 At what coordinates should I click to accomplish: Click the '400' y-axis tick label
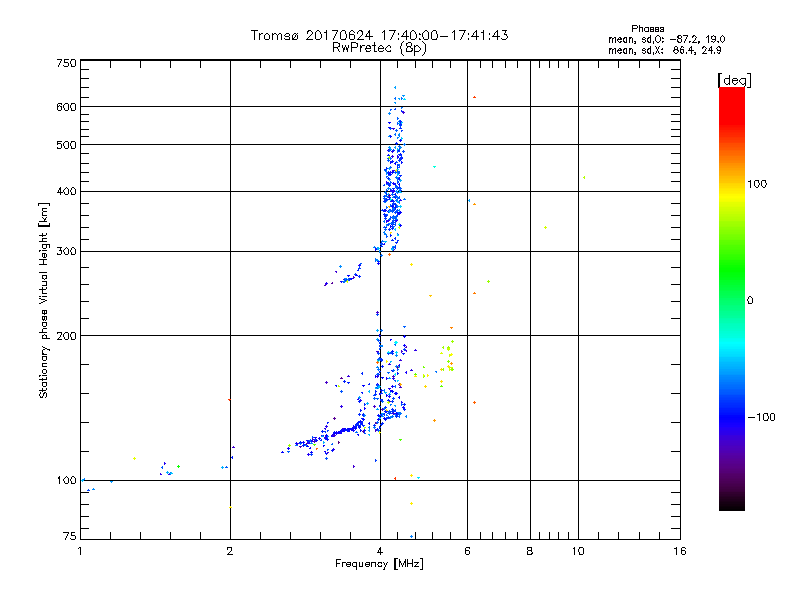(66, 192)
